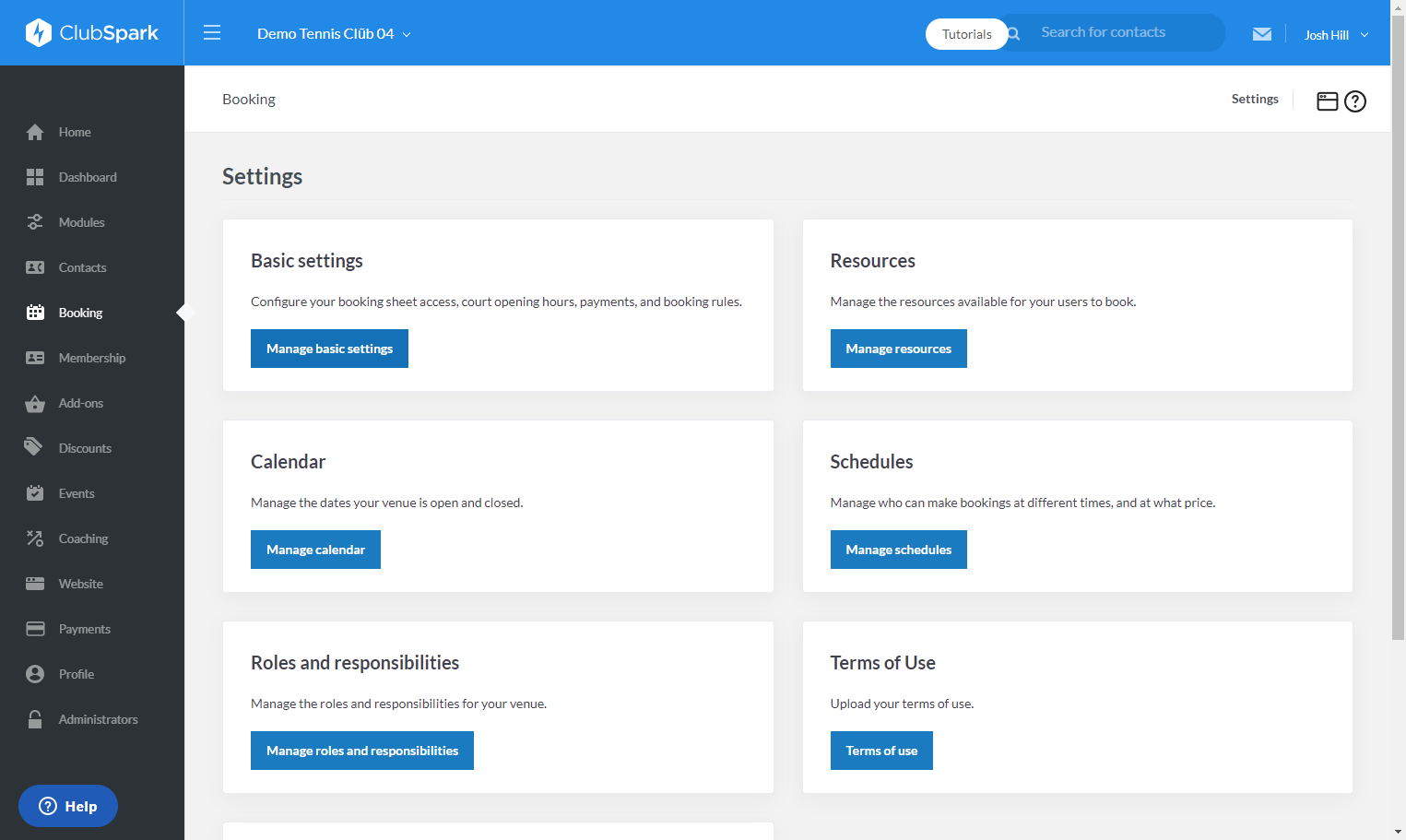Viewport: 1406px width, 840px height.
Task: Click the Manage basic settings button
Action: (329, 349)
